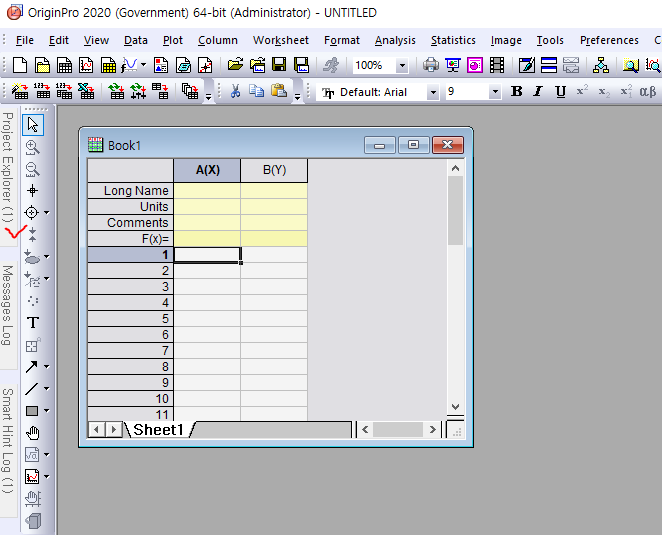Click the video builder film icon
The height and width of the screenshot is (535, 662).
(x=497, y=65)
